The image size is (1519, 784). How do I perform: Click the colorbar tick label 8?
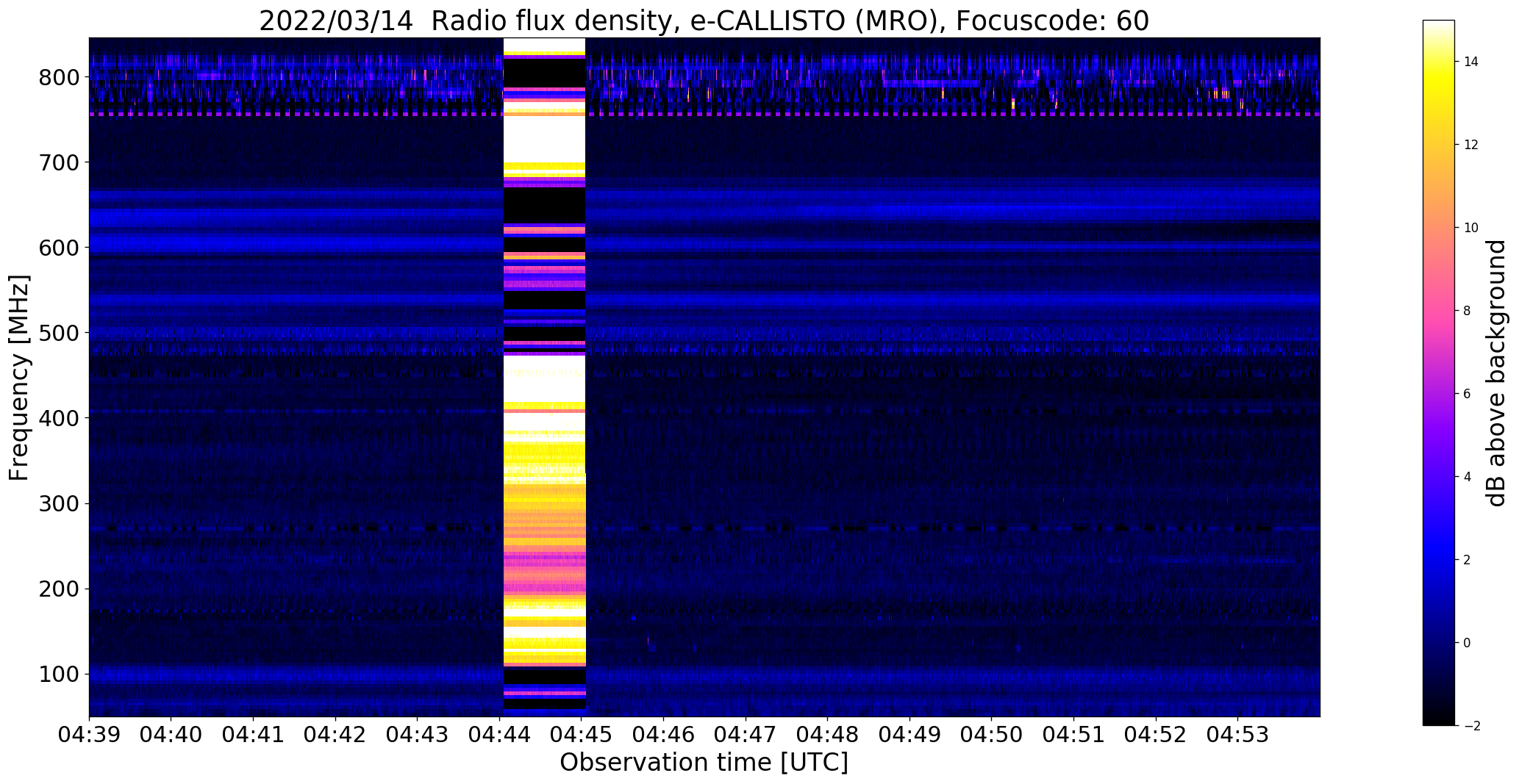pyautogui.click(x=1467, y=311)
